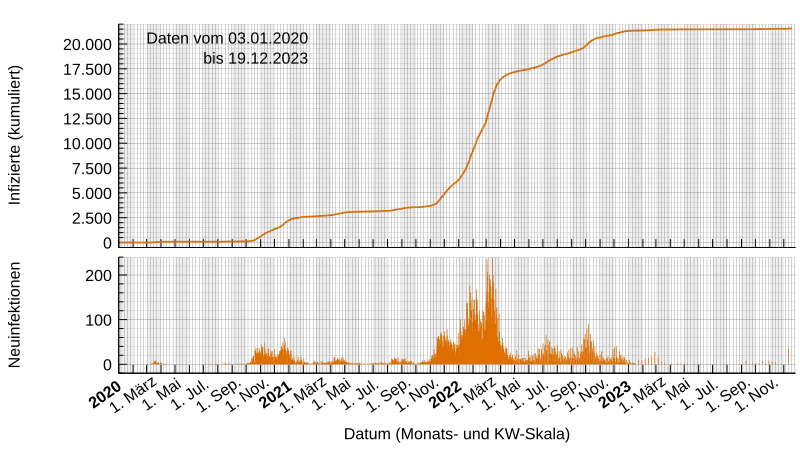This screenshot has width=800, height=450.
Task: Click the first upward bend of cumulative curve
Action: pos(255,239)
